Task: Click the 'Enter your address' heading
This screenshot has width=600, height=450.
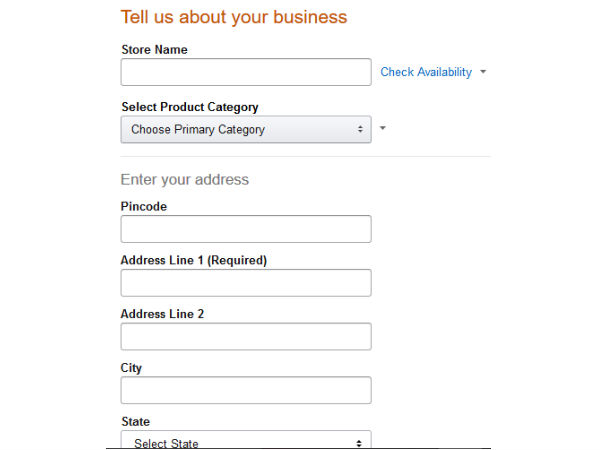Action: pyautogui.click(x=184, y=180)
